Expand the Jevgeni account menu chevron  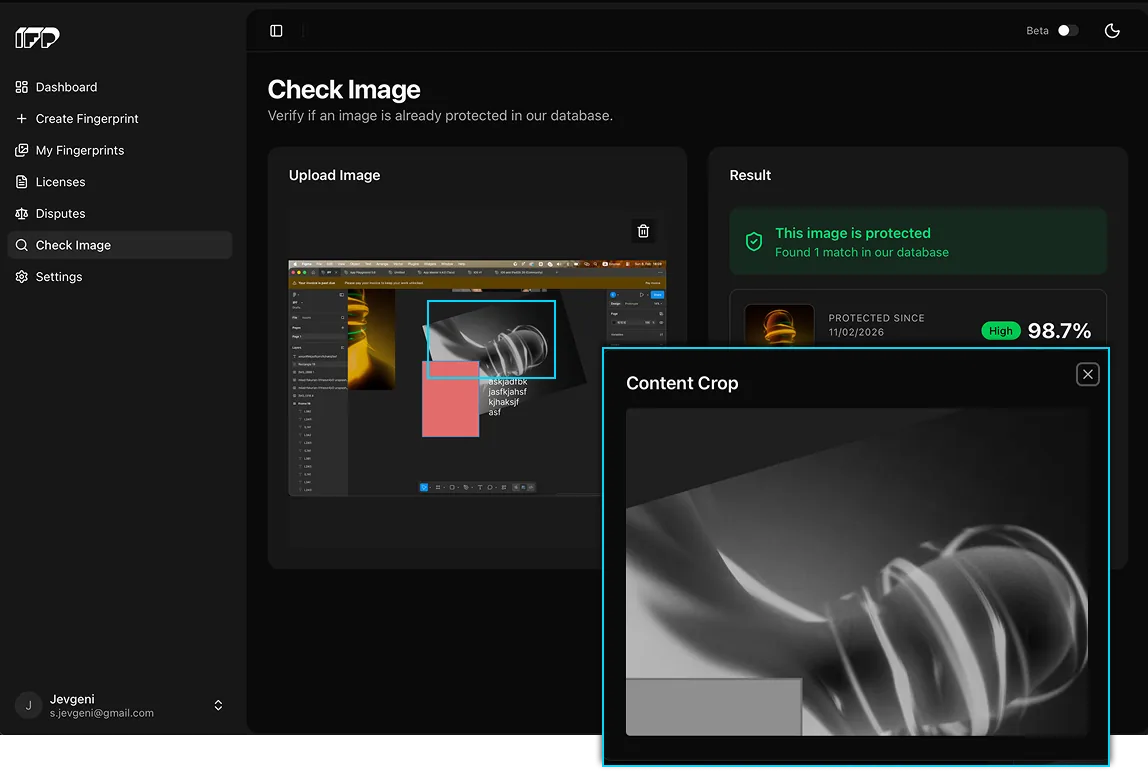(218, 705)
